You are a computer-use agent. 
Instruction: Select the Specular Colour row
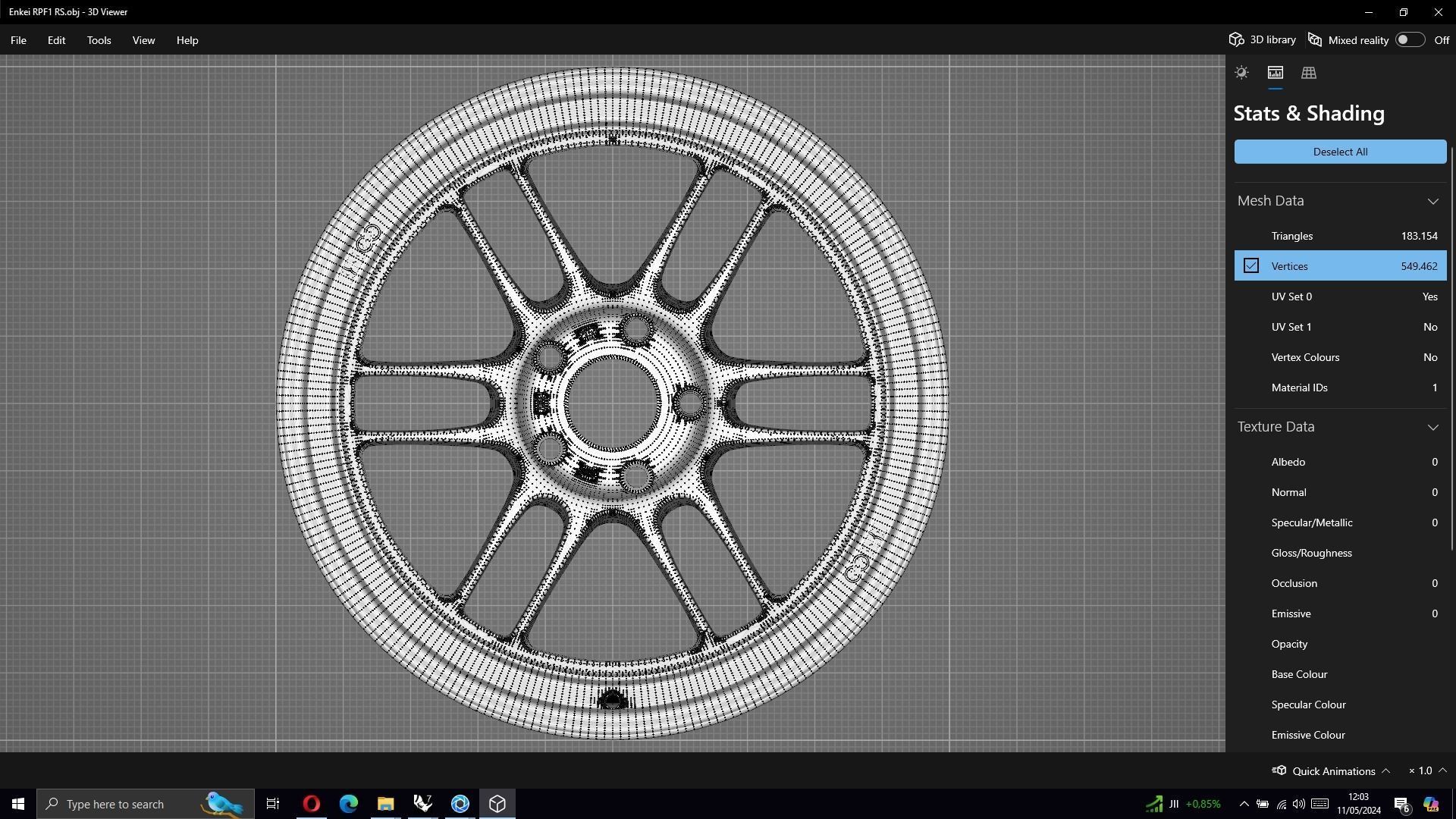[1340, 704]
